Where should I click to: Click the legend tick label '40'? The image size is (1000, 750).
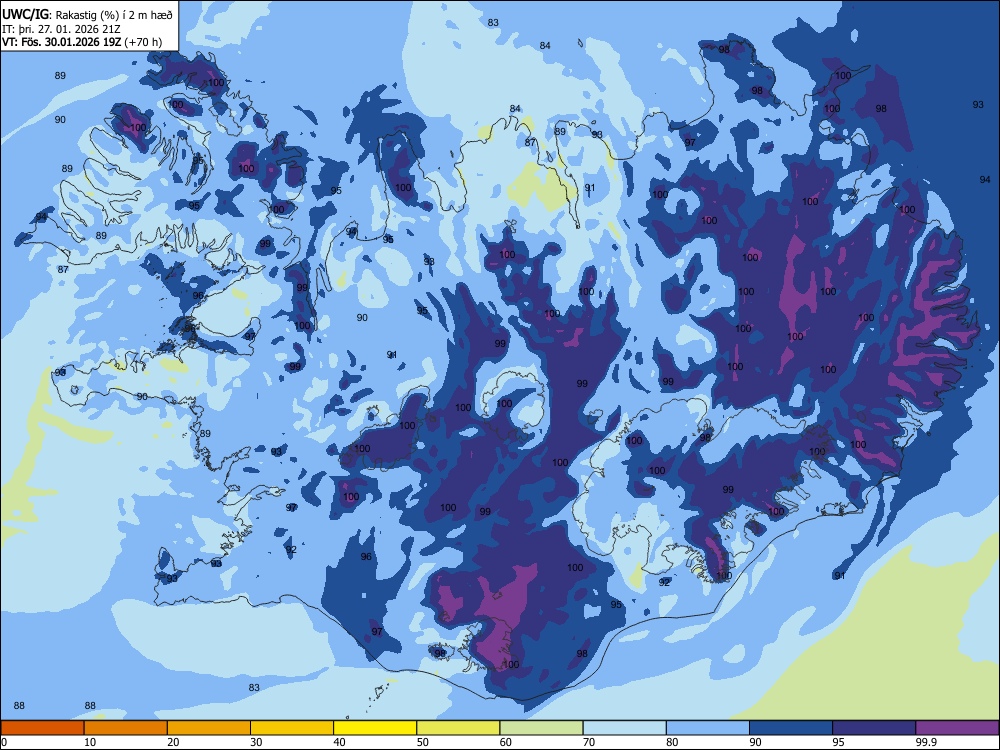point(339,742)
